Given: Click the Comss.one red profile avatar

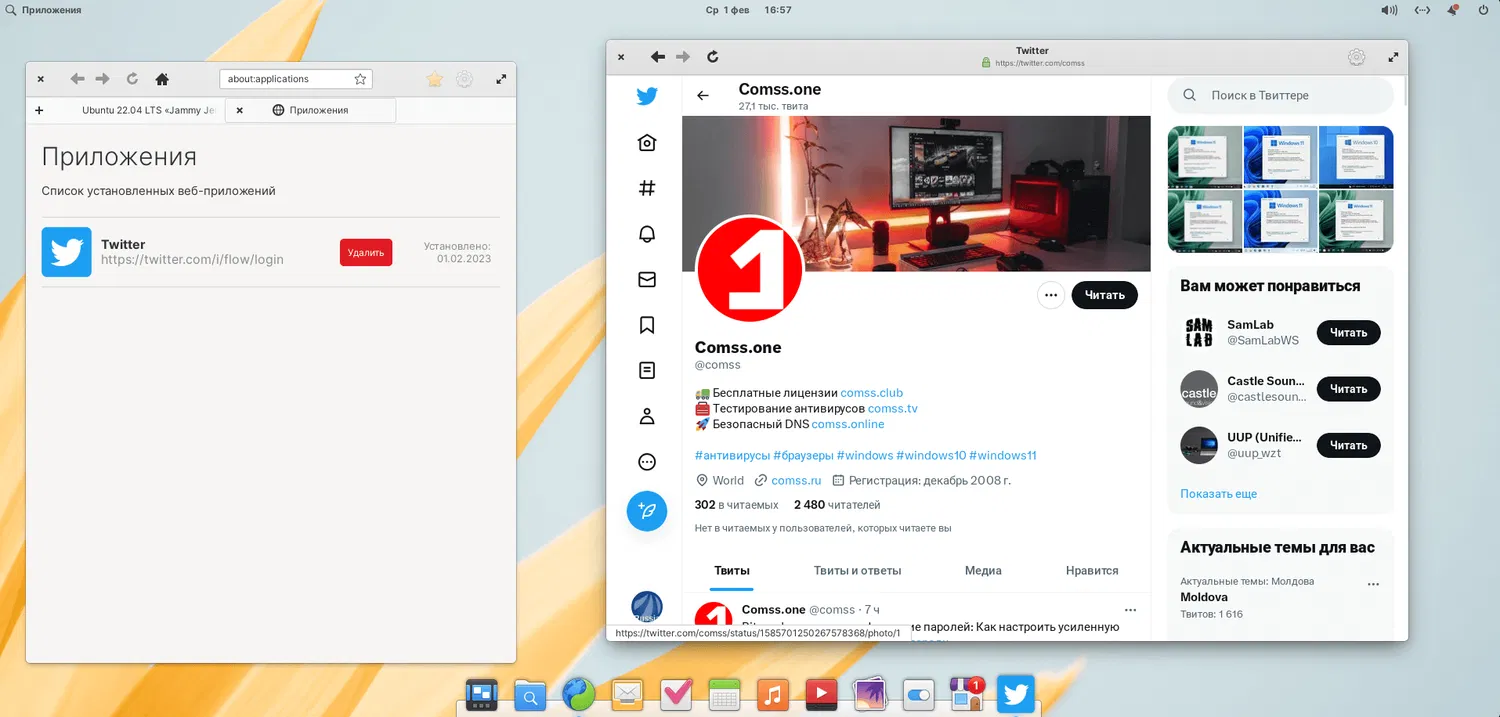Looking at the screenshot, I should [749, 268].
